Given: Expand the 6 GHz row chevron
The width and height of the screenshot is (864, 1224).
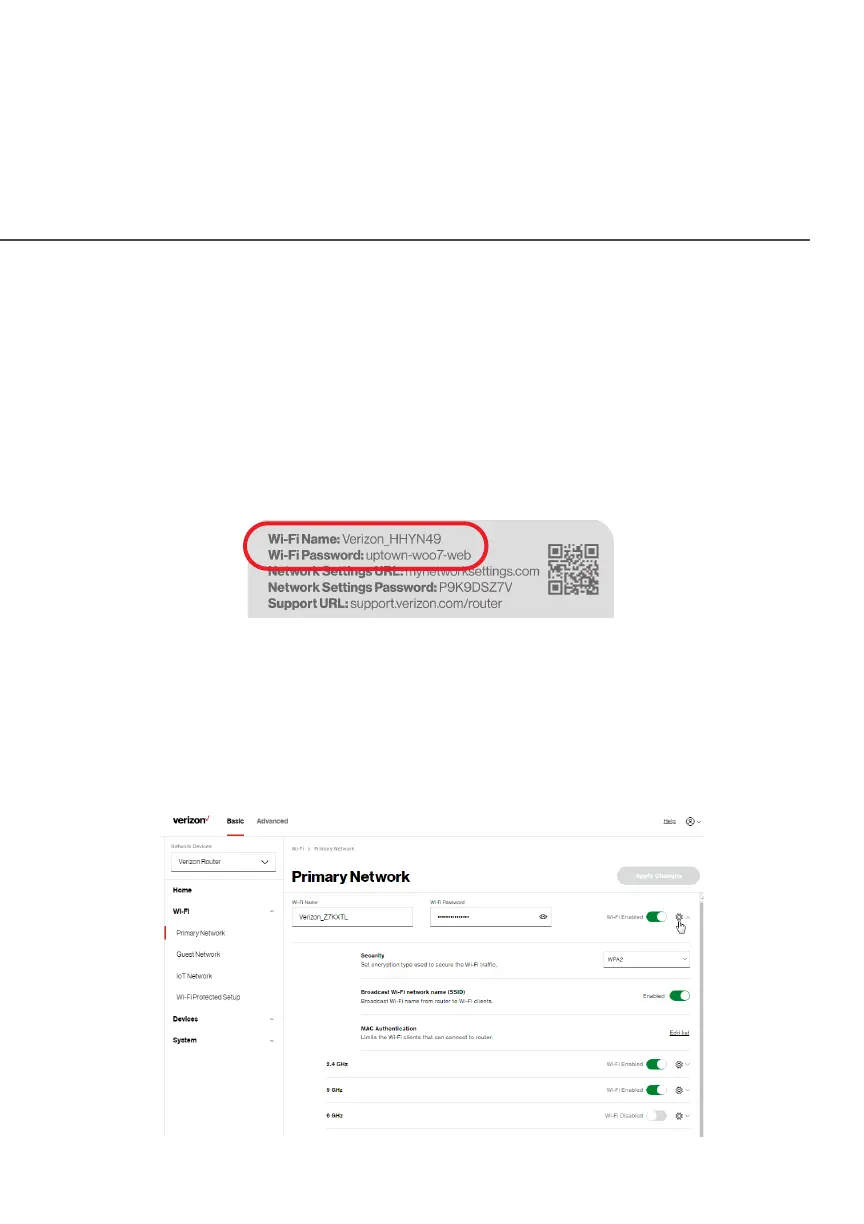Looking at the screenshot, I should point(689,1115).
